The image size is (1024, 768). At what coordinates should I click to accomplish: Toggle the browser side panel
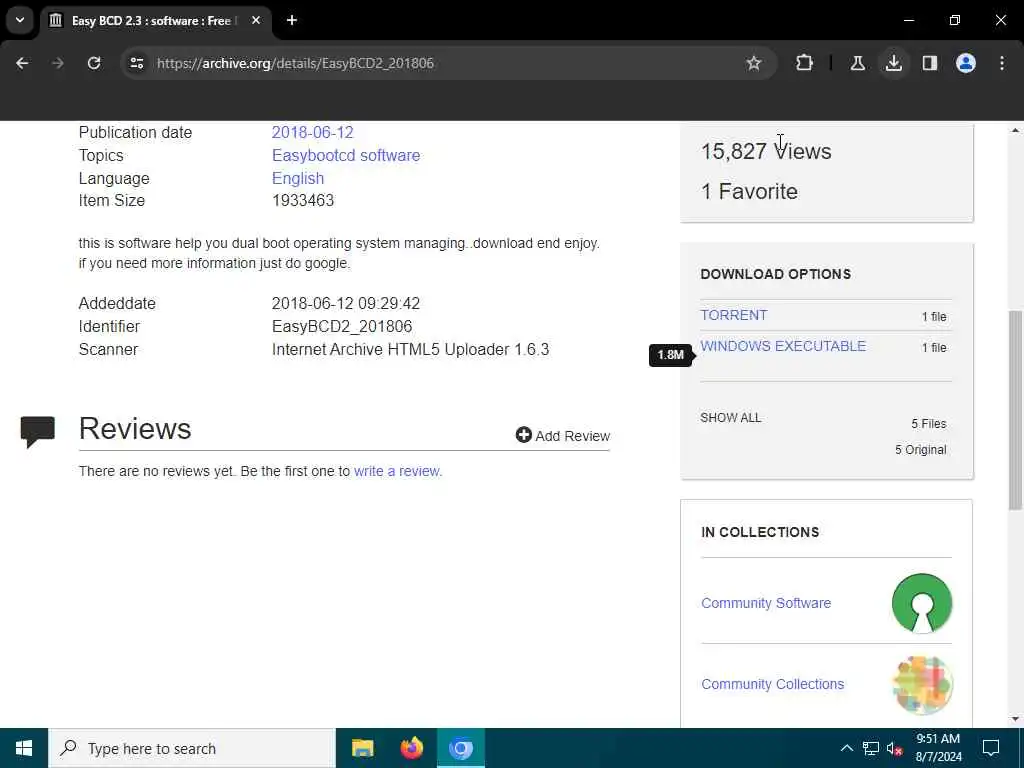pos(930,63)
